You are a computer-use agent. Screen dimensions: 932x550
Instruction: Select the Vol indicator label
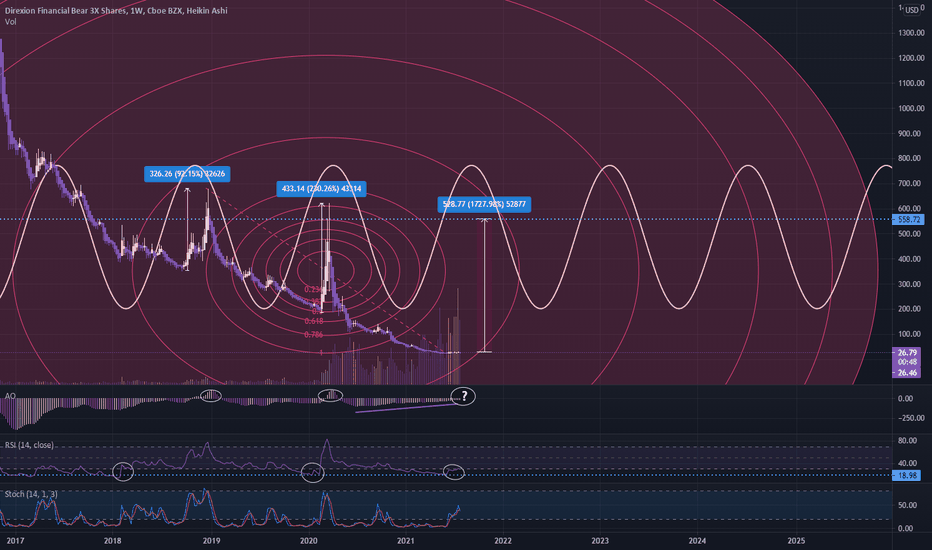click(x=11, y=21)
